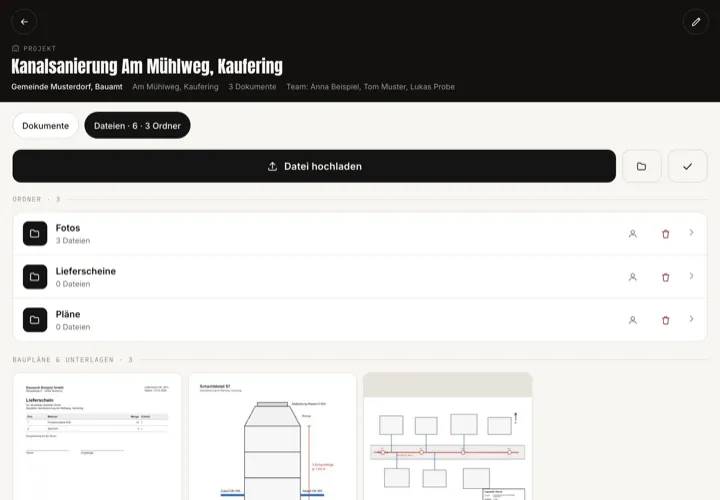720x500 pixels.
Task: Open the Fotos folder icon
Action: tap(35, 234)
